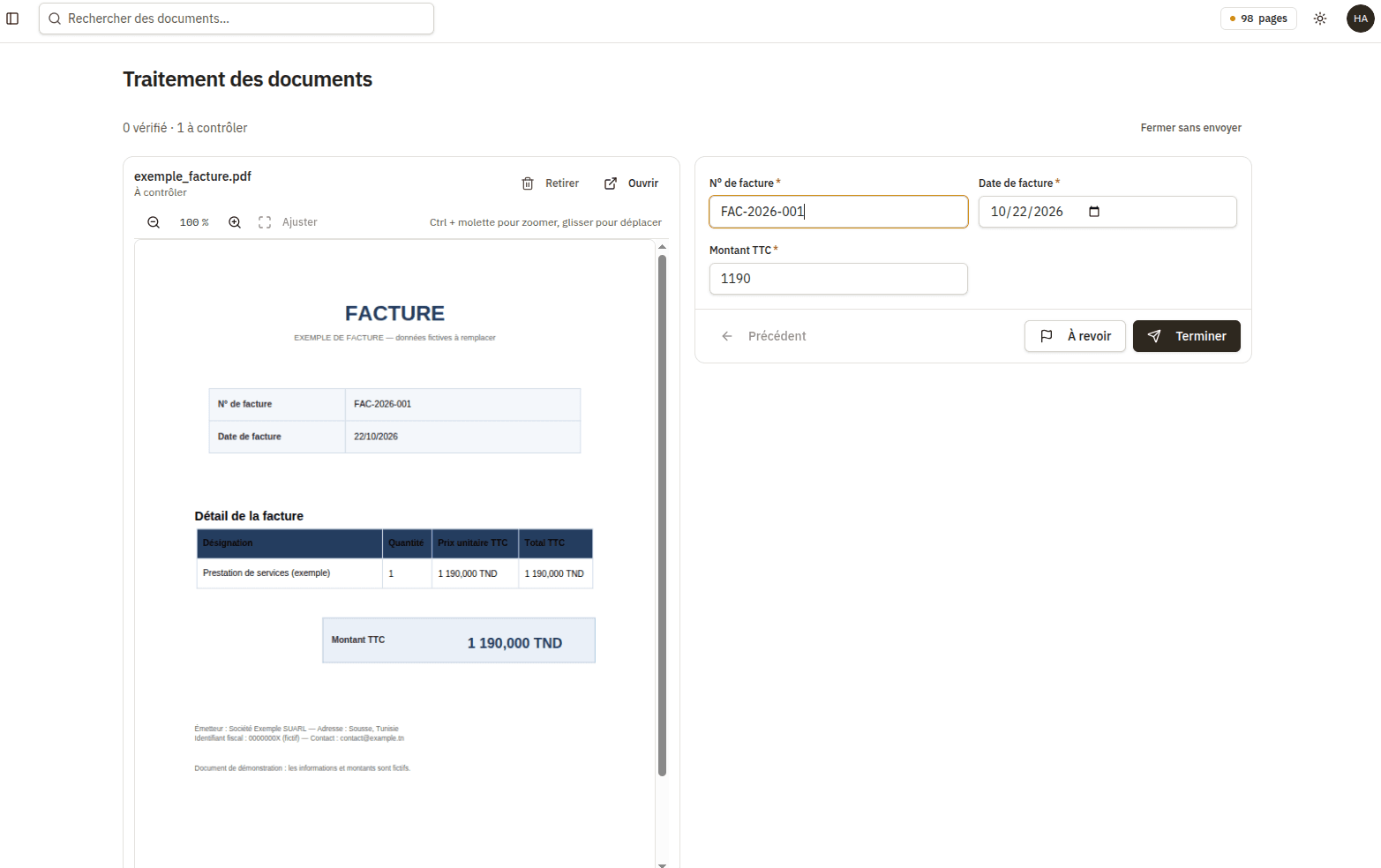
Task: Open the 98 pages usage badge
Action: point(1258,19)
